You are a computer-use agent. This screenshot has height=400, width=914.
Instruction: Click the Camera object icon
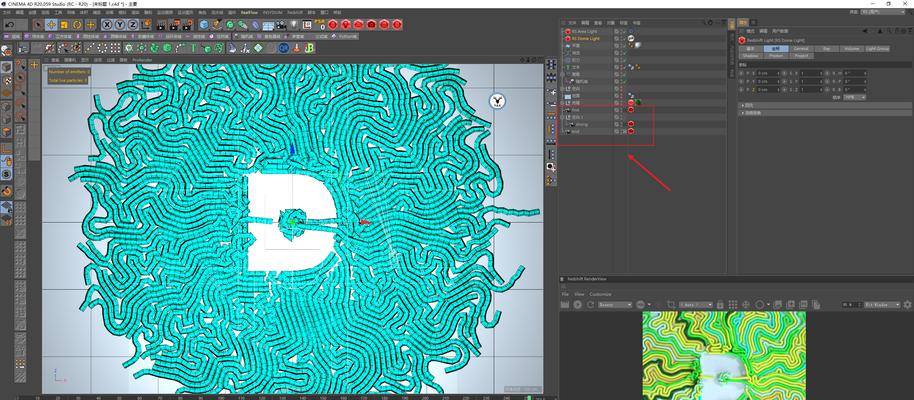coord(281,24)
